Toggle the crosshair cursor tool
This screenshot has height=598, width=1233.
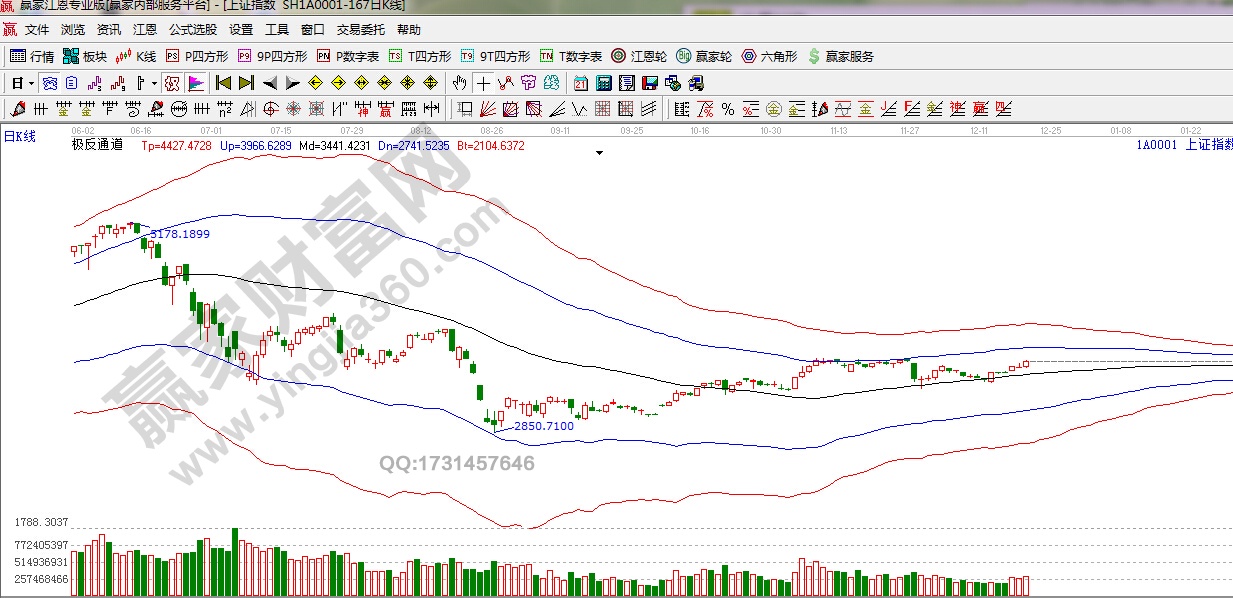click(x=484, y=82)
